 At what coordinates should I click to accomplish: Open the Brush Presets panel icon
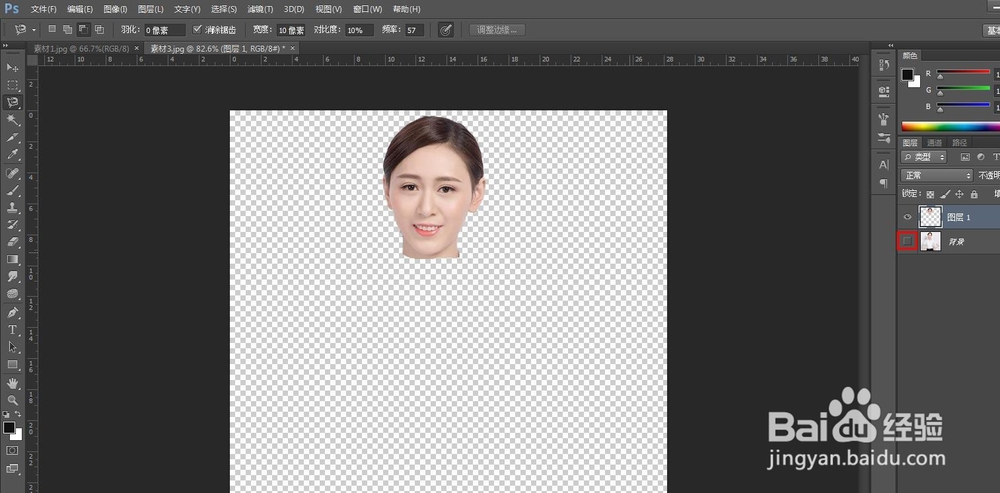pos(884,119)
